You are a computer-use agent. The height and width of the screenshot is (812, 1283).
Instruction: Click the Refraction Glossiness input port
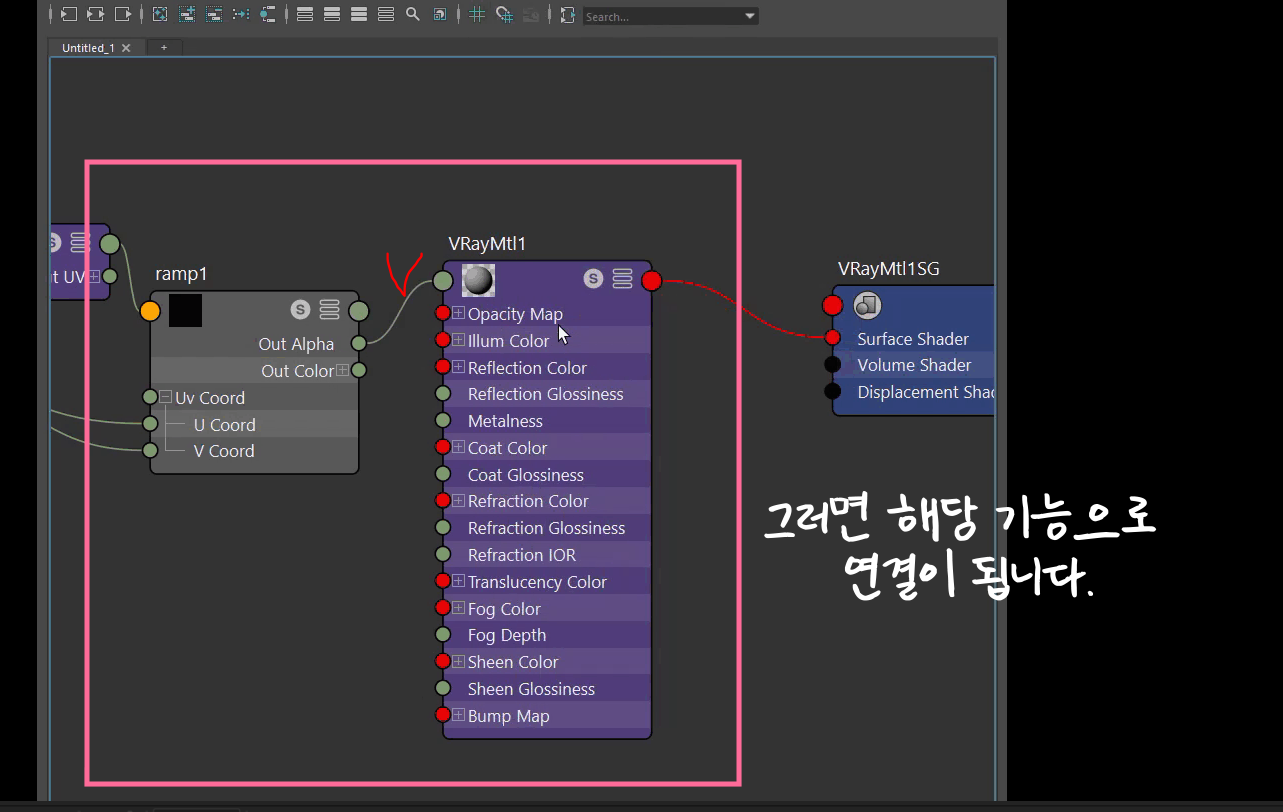coord(443,527)
